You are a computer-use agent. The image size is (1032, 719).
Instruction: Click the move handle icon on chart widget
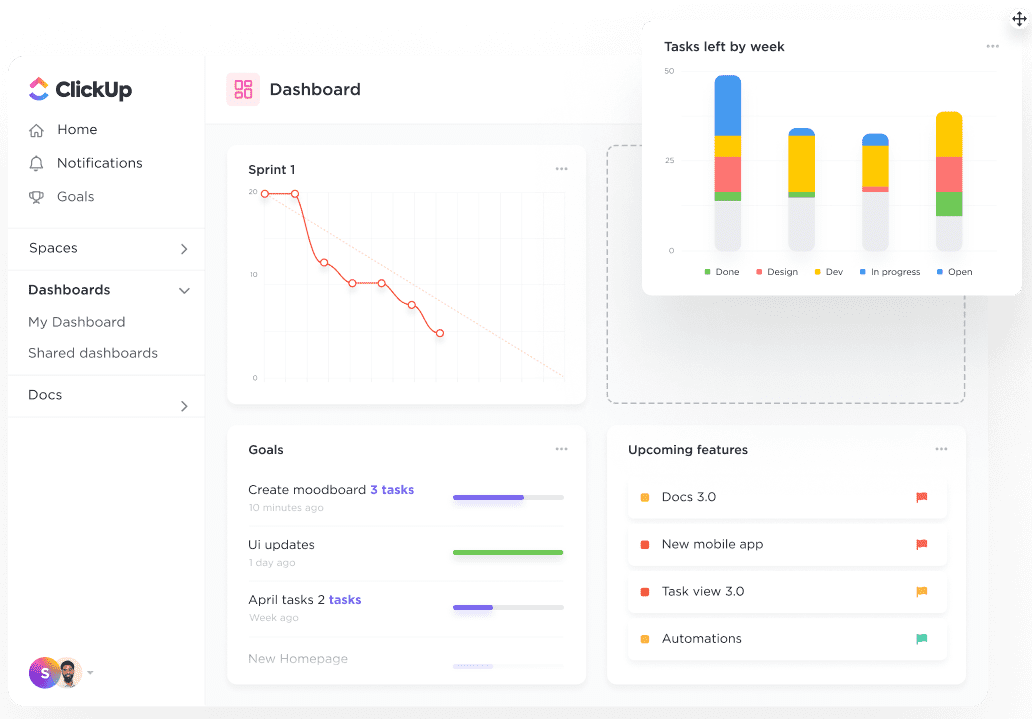coord(1019,19)
